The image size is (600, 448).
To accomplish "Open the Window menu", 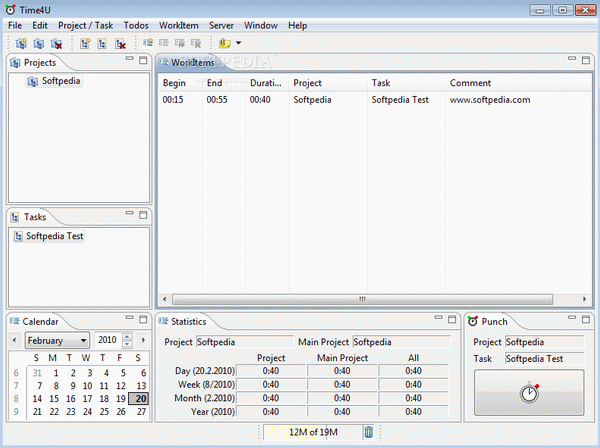I will (x=261, y=26).
